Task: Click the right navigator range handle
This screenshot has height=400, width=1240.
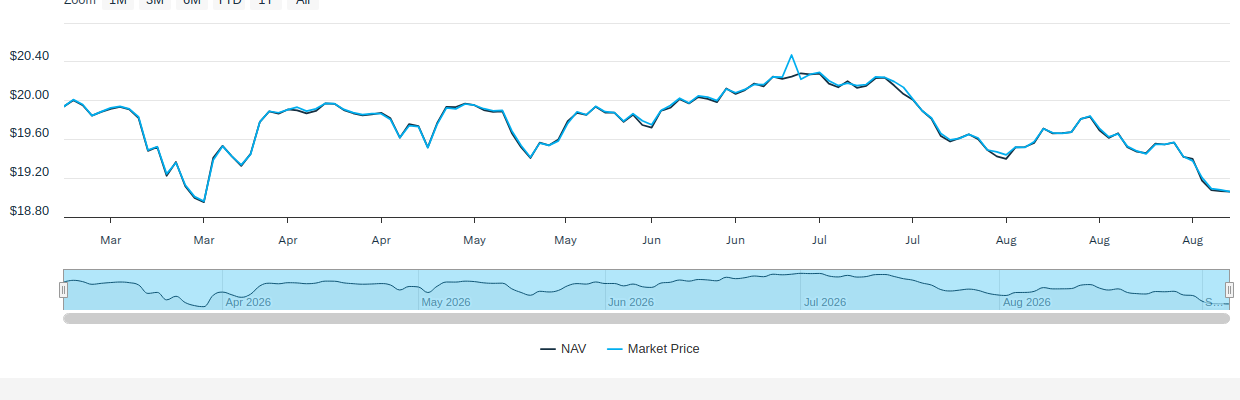Action: coord(1230,290)
